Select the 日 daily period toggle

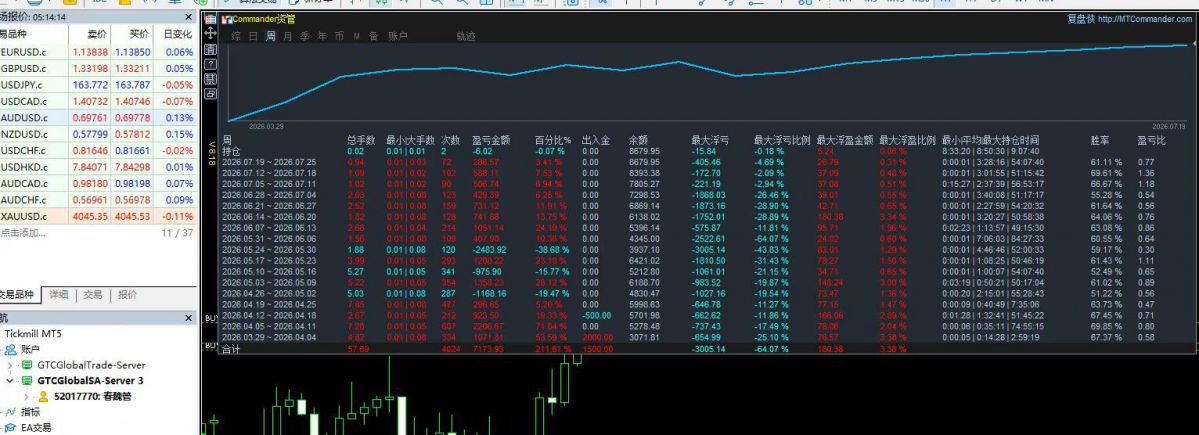[253, 36]
